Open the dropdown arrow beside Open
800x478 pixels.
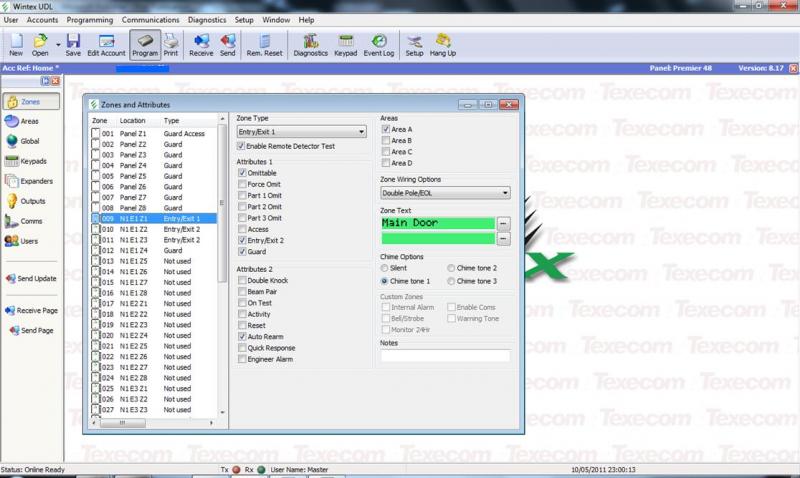pos(58,43)
